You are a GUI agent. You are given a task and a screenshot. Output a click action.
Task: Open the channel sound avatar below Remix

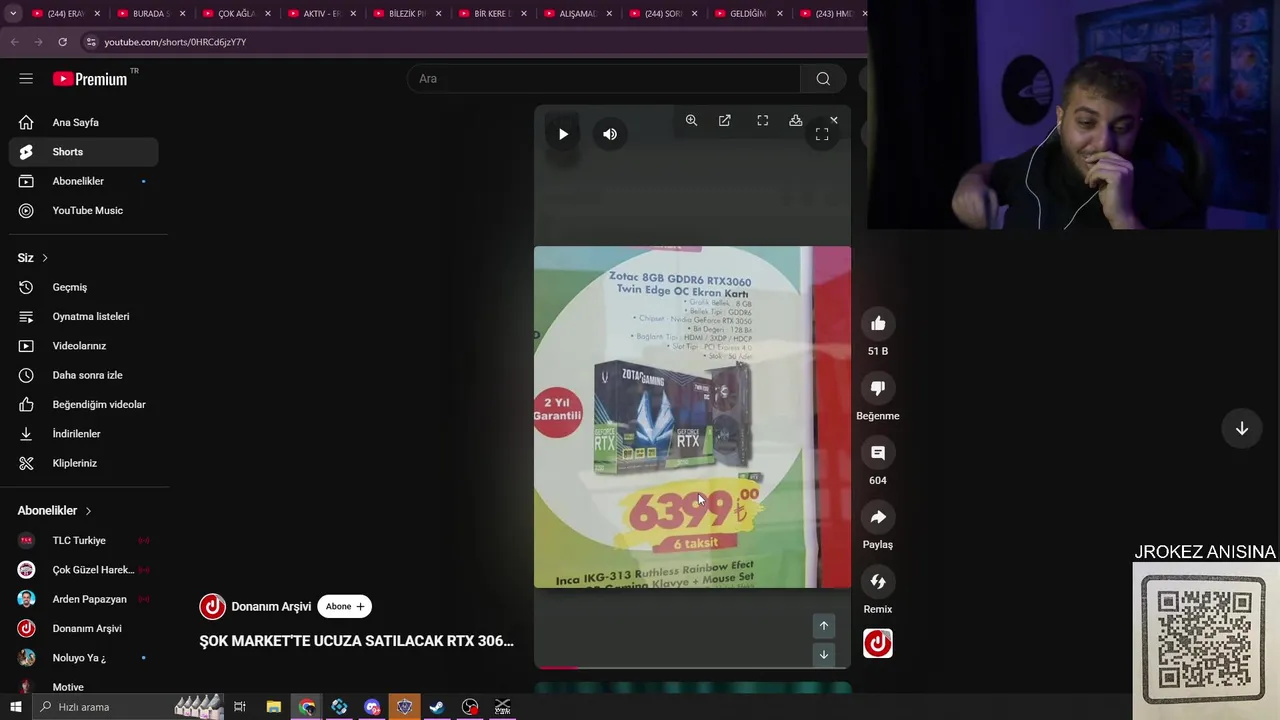tap(878, 643)
